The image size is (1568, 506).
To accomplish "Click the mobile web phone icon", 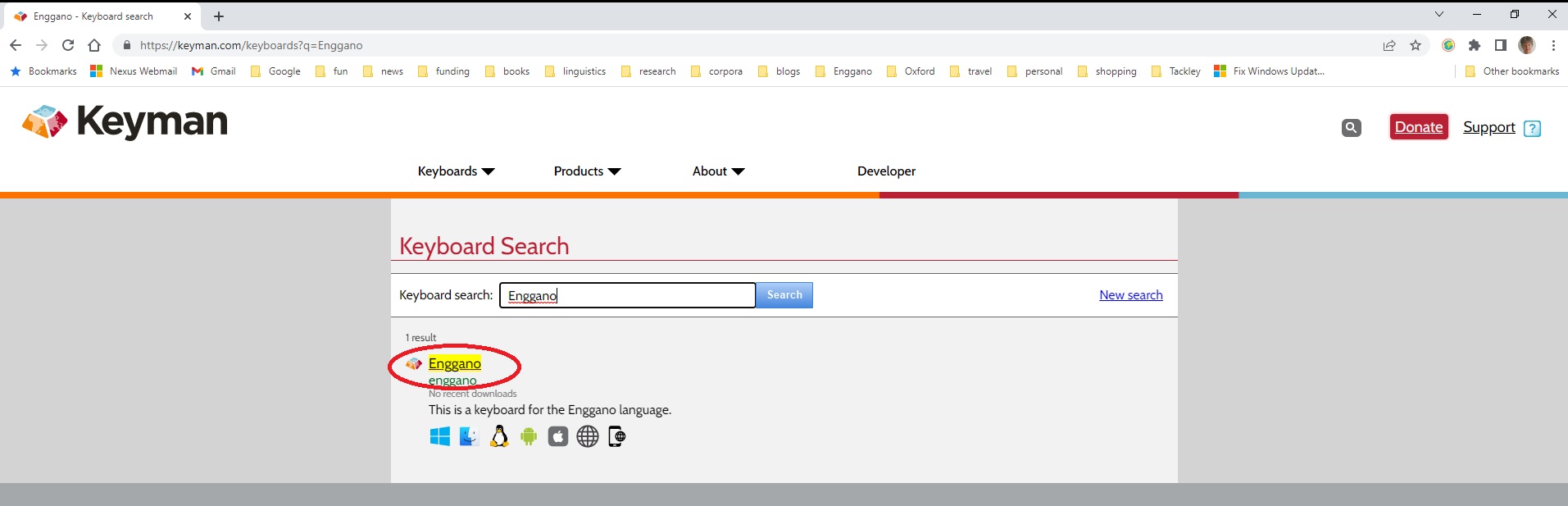I will (x=617, y=436).
